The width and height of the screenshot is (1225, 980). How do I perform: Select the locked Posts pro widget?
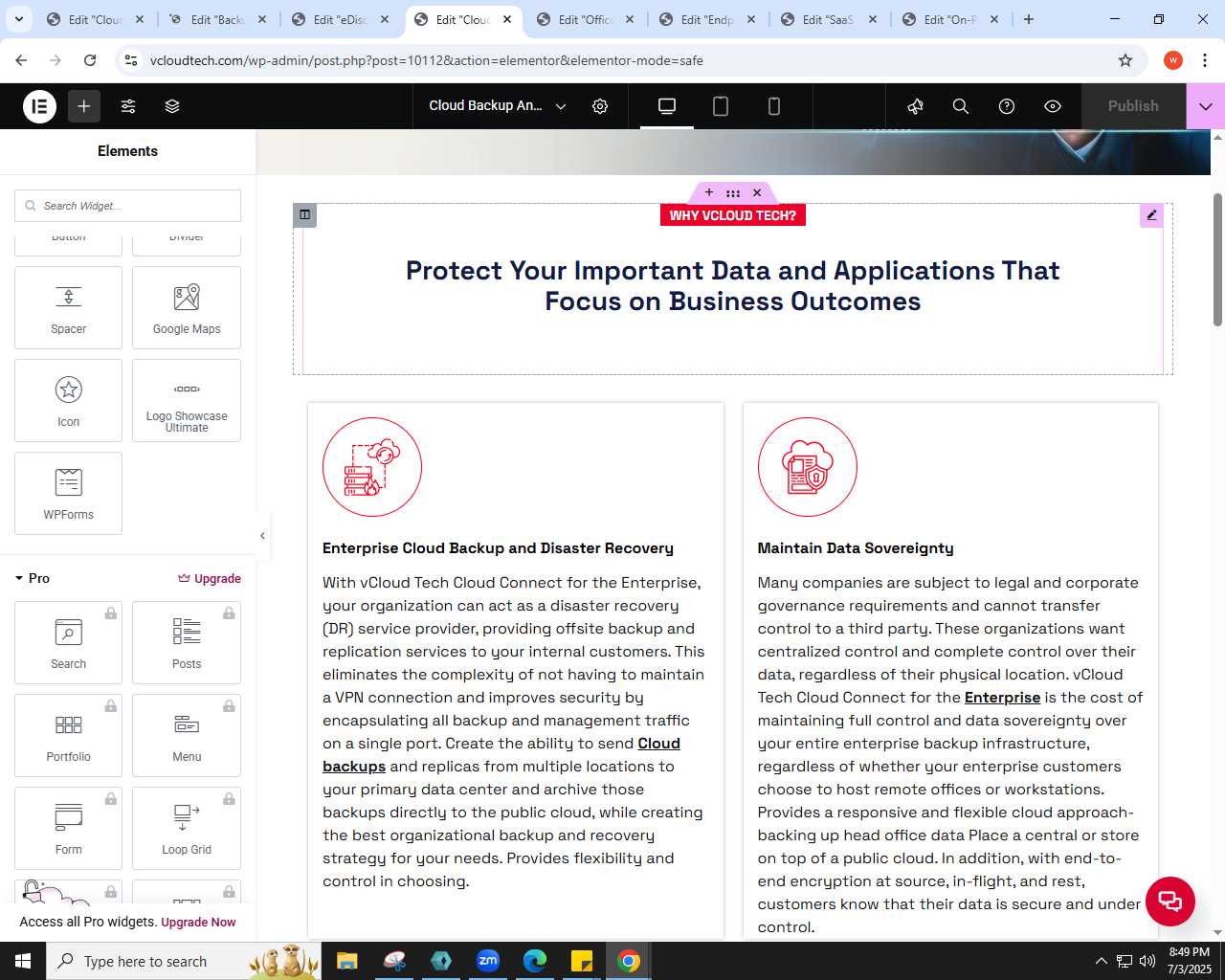pyautogui.click(x=187, y=642)
